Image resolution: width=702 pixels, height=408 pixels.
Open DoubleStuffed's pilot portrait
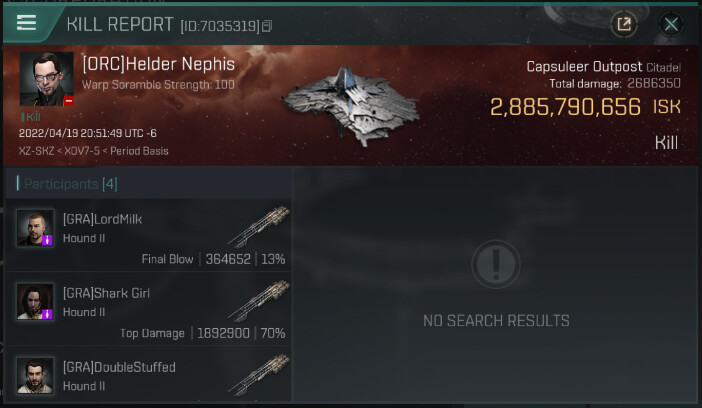[35, 375]
